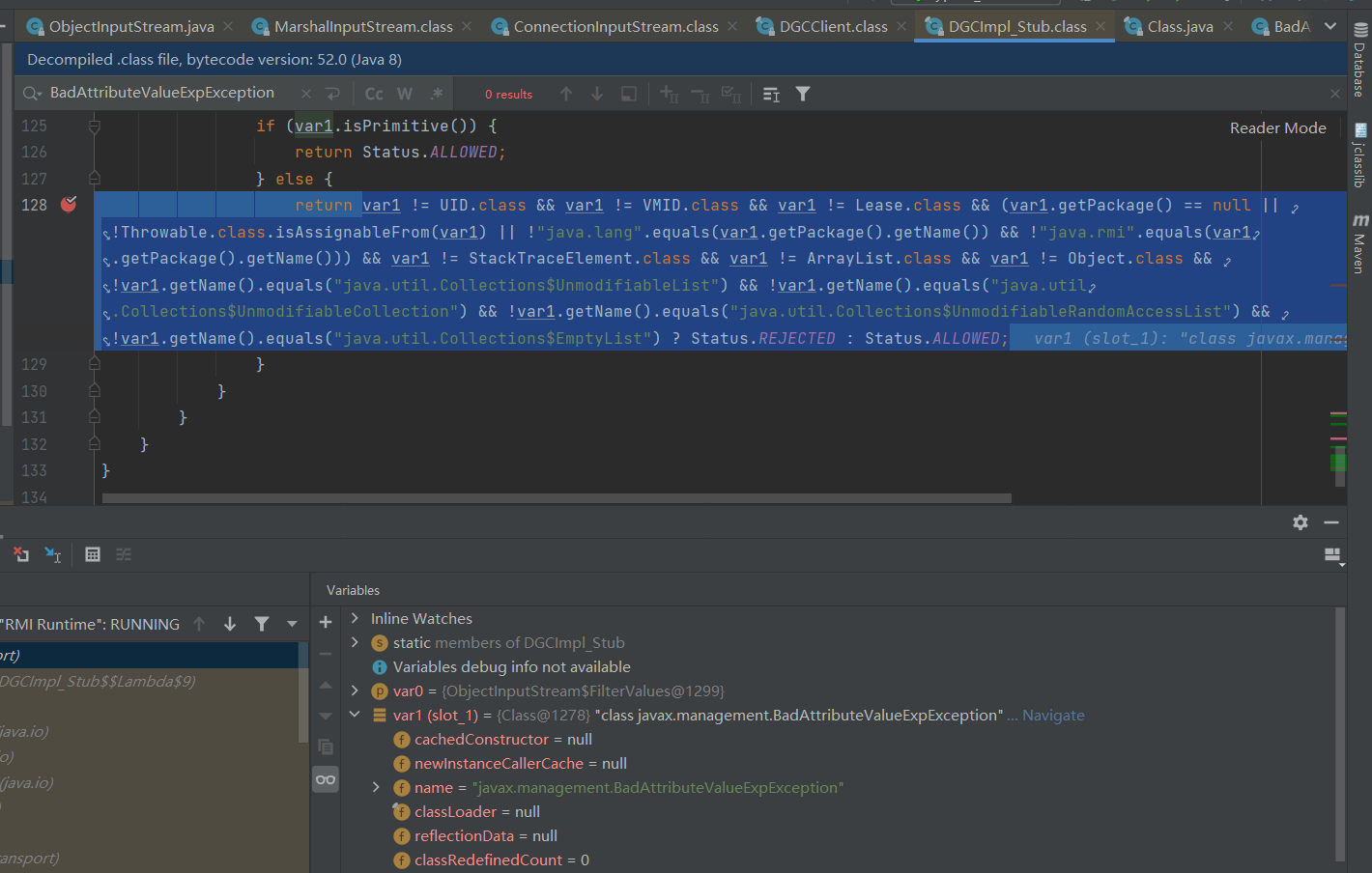The width and height of the screenshot is (1372, 873).
Task: Select the DGCImpl_Stub$$Lambda$9 stack frame
Action: point(97,681)
